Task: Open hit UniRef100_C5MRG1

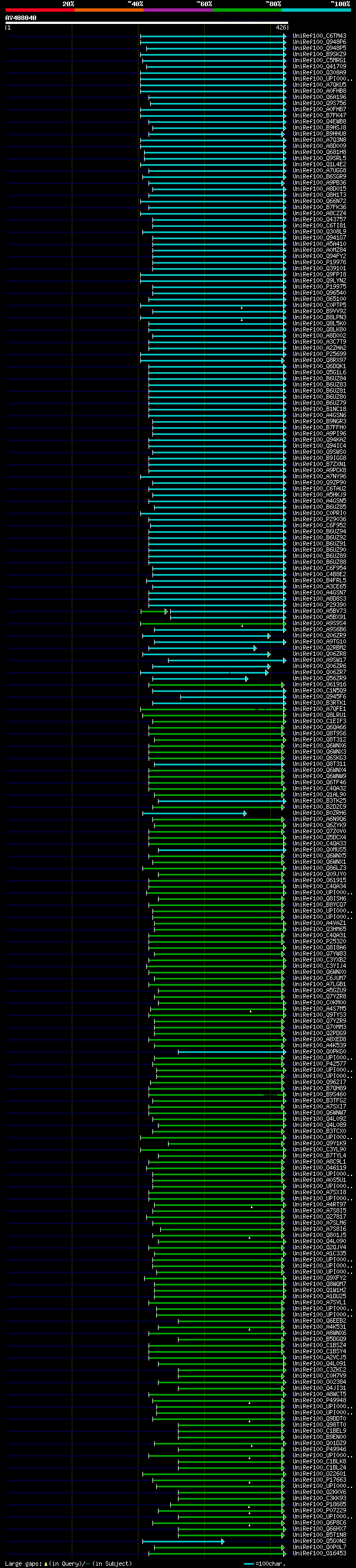Action: click(x=319, y=60)
